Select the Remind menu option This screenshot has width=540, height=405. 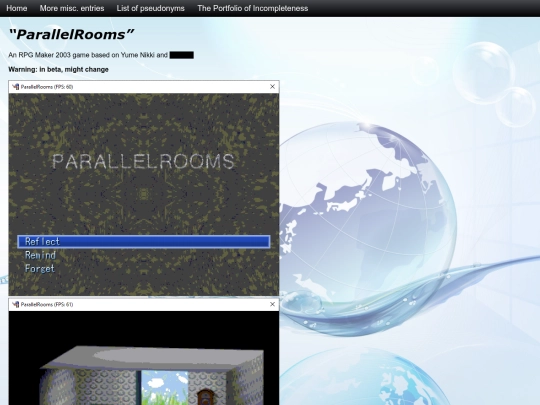(40, 255)
